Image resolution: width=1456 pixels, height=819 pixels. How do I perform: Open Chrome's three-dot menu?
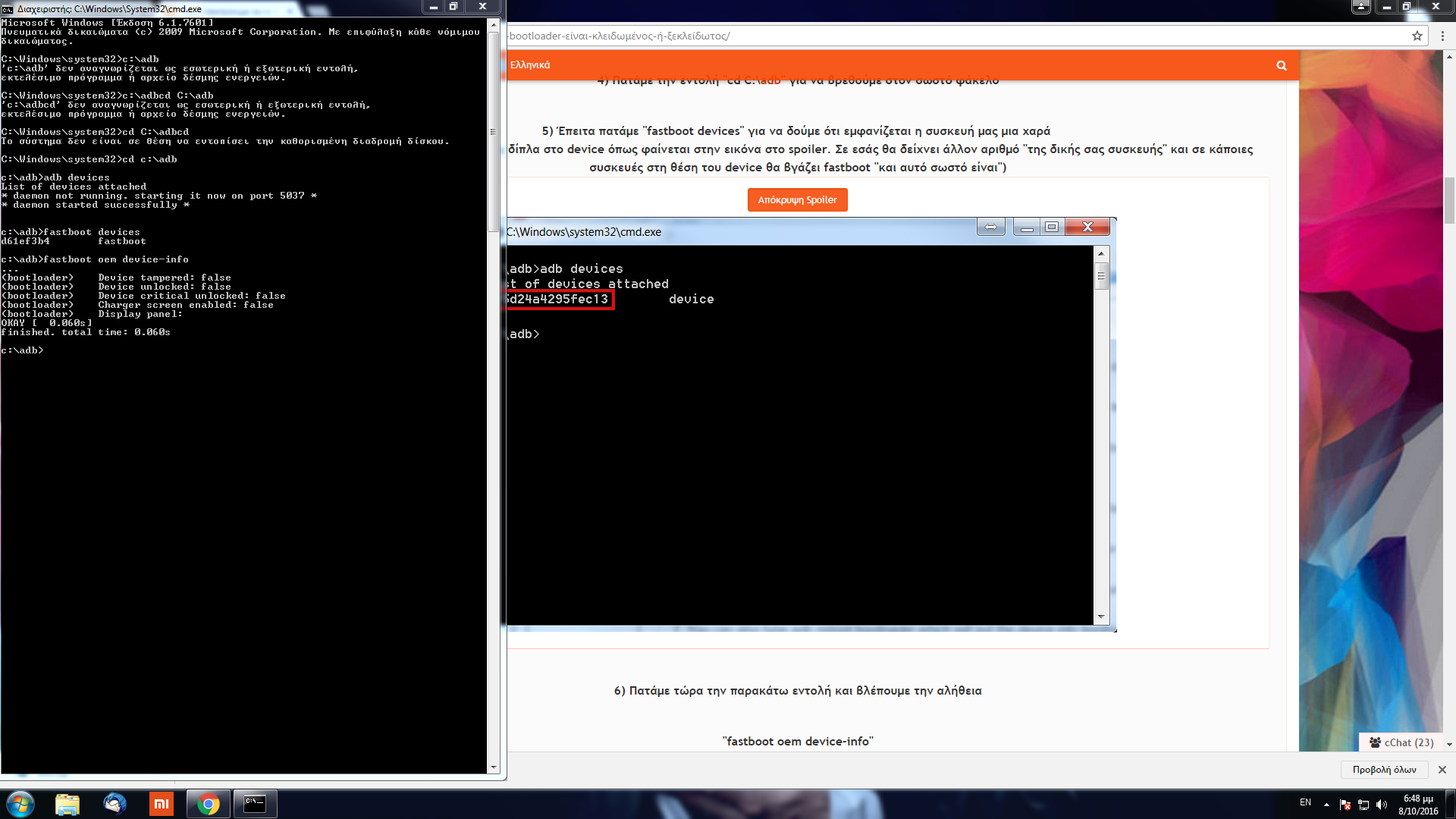coord(1442,36)
